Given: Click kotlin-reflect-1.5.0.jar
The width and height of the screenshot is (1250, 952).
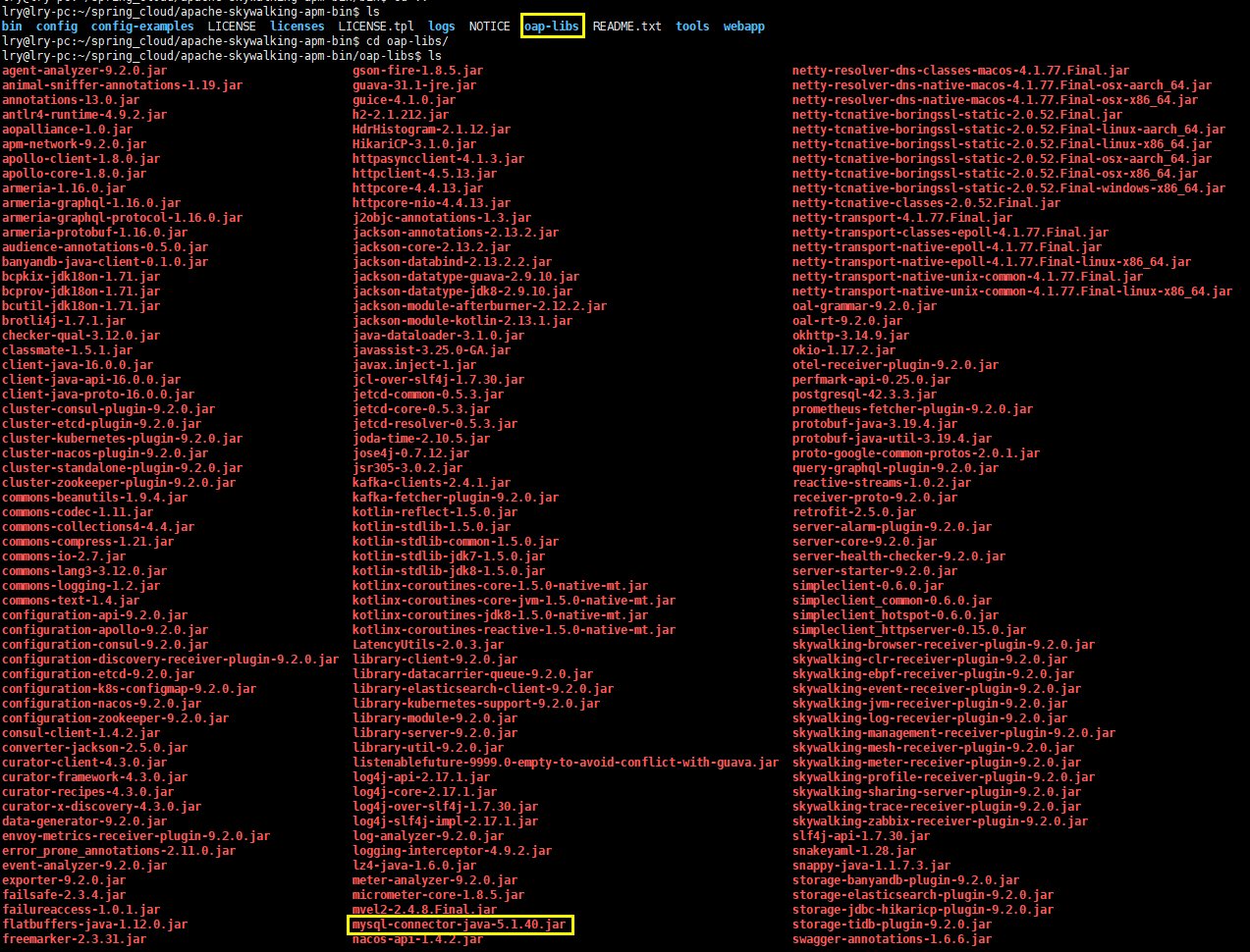Looking at the screenshot, I should click(x=435, y=512).
